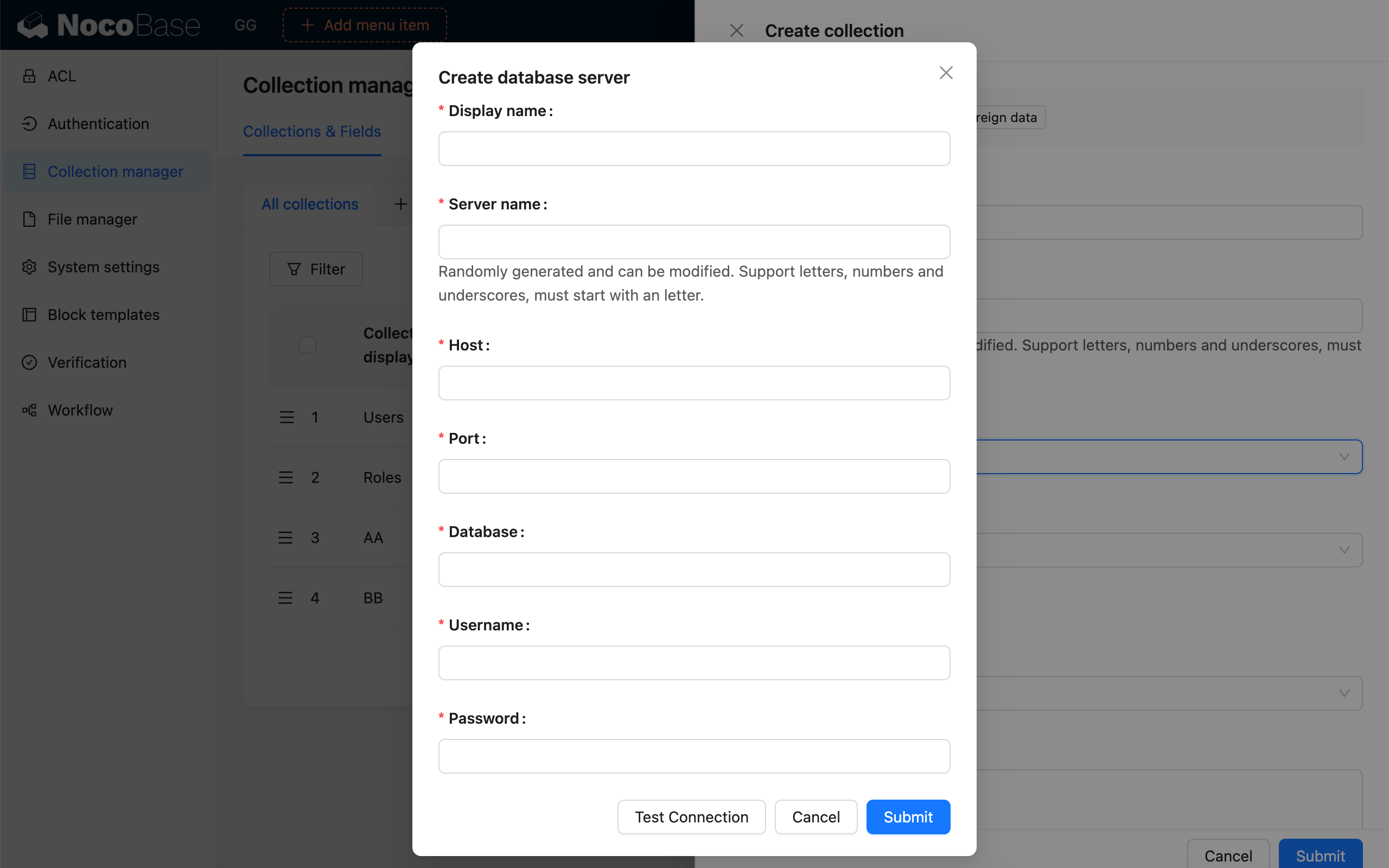Click the NocoBase logo
The image size is (1389, 868).
coord(108,24)
